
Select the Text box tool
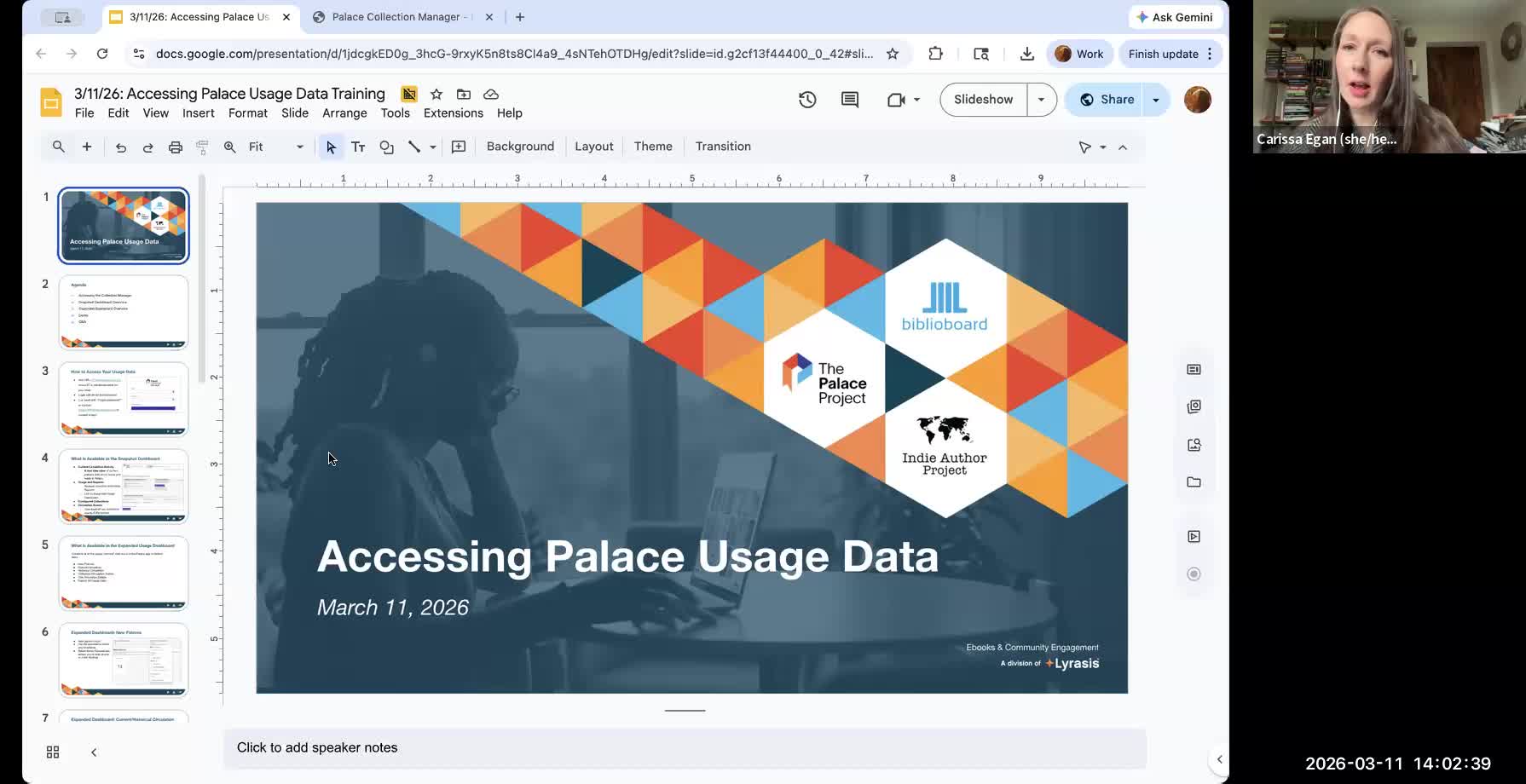click(358, 147)
